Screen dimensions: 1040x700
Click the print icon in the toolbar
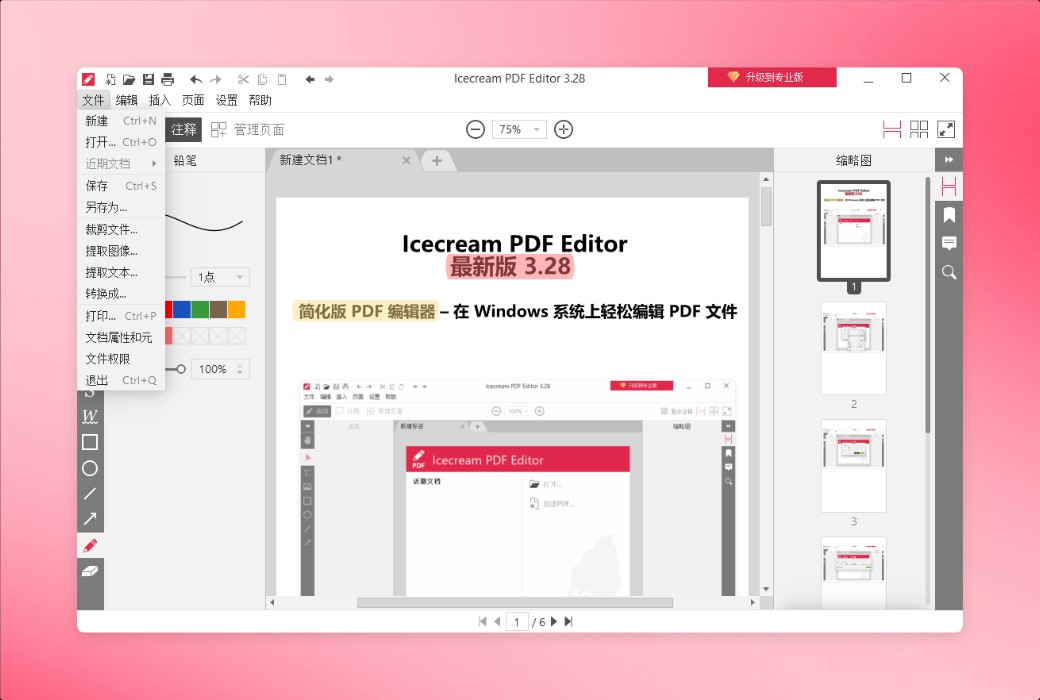click(169, 78)
